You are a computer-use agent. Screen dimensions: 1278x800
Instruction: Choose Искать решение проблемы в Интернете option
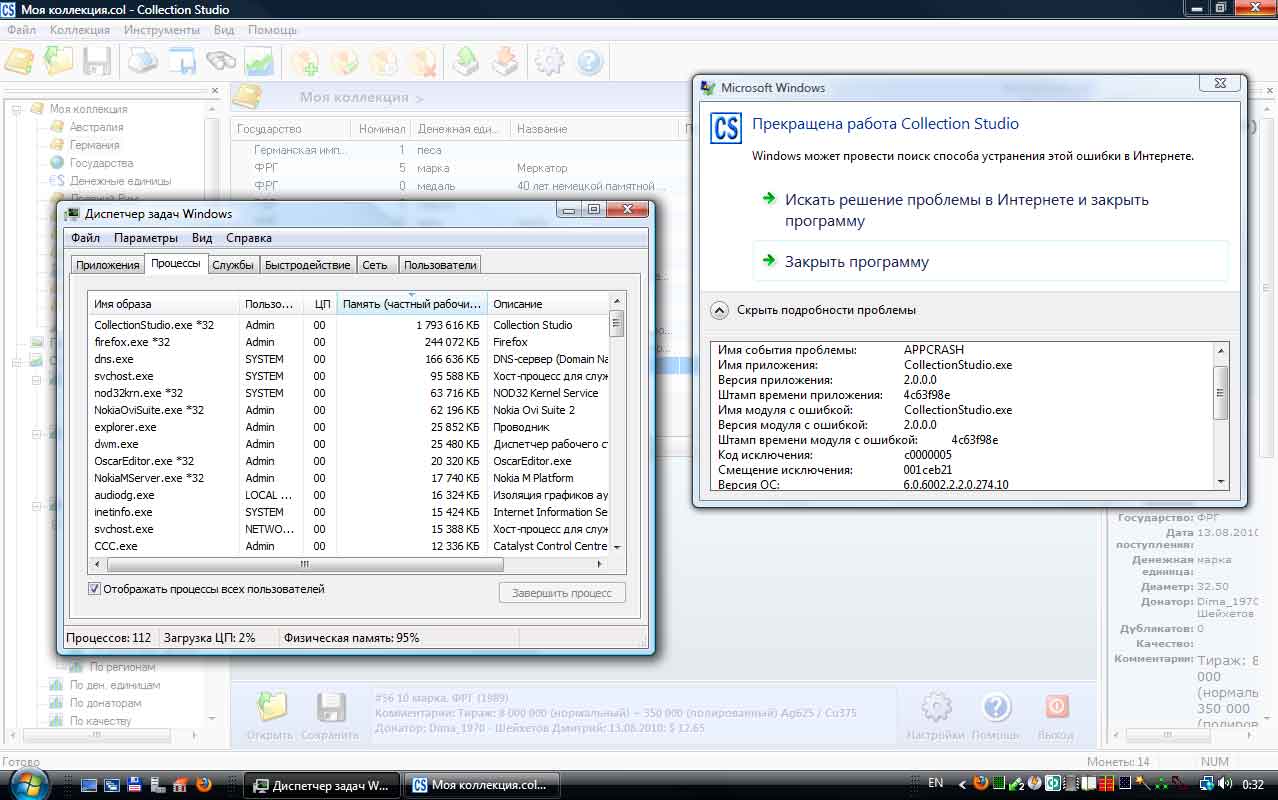pyautogui.click(x=990, y=210)
